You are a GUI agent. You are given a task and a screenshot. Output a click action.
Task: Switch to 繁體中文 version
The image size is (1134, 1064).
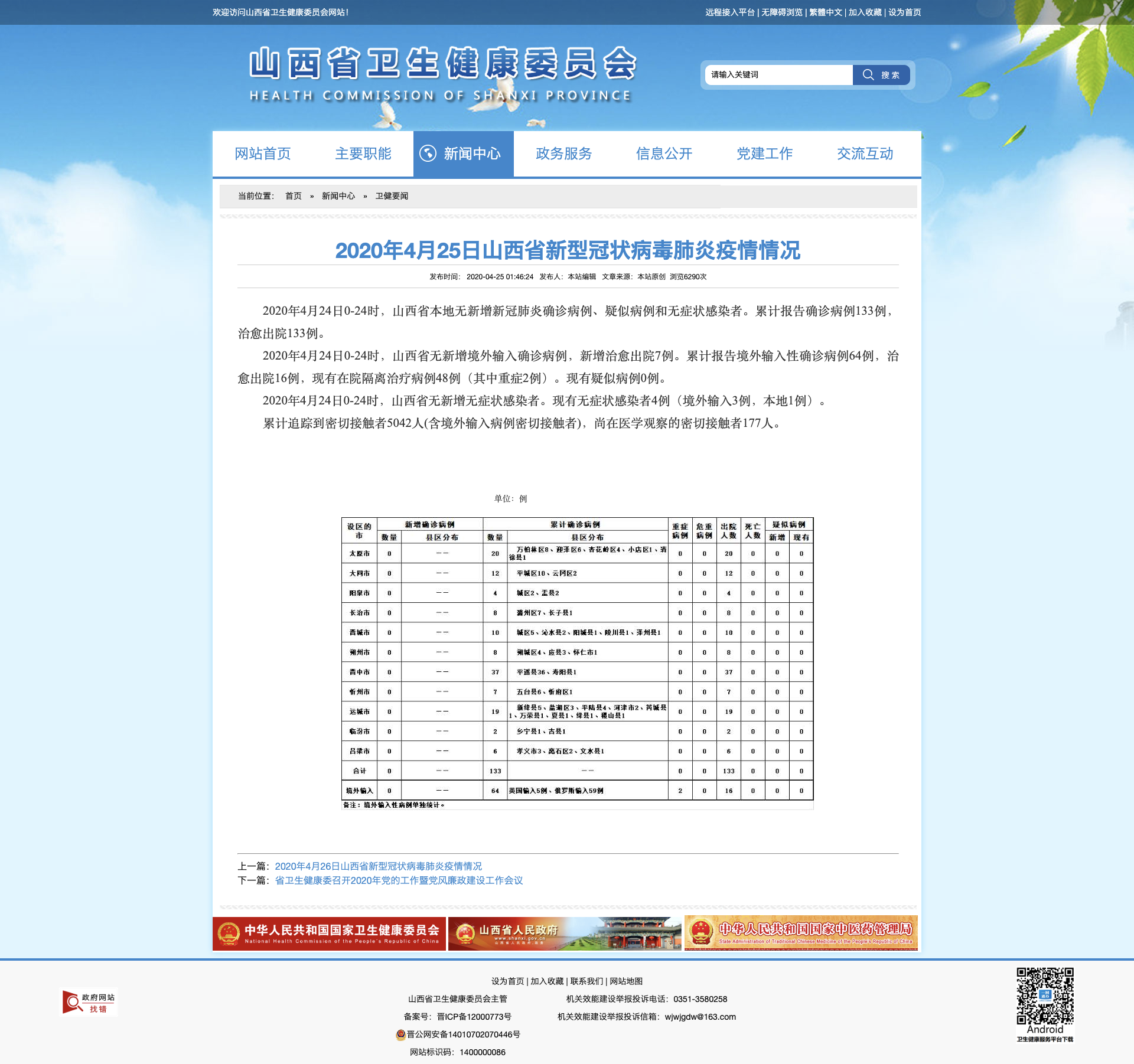point(826,12)
